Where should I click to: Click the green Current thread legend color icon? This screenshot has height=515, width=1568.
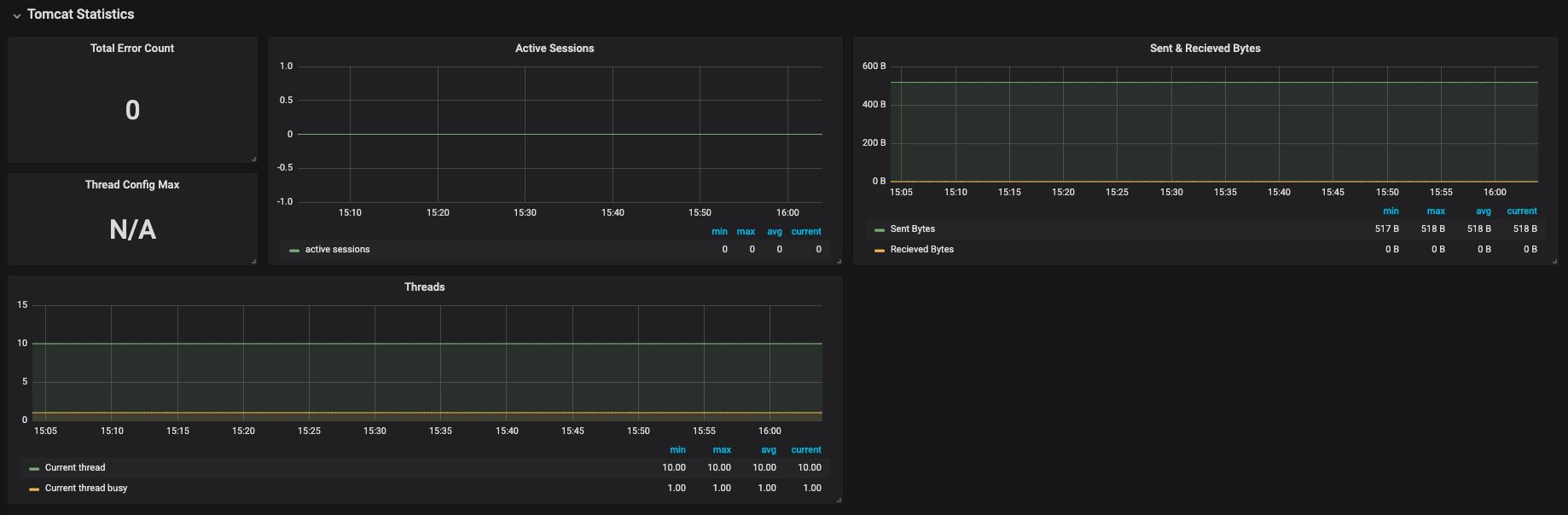pos(34,468)
